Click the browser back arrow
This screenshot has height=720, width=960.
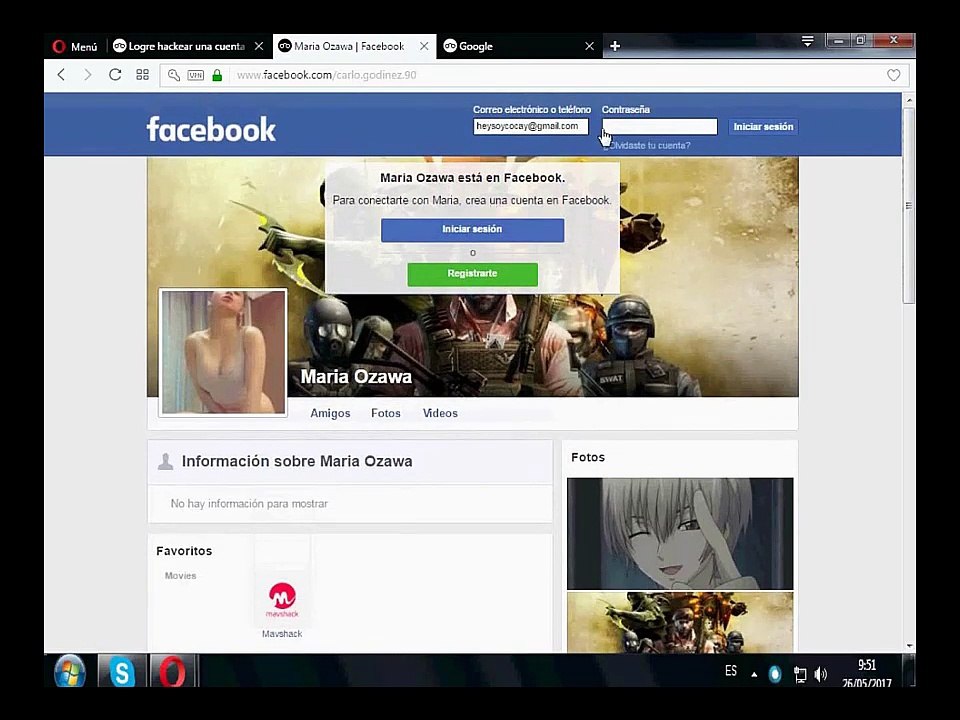tap(61, 75)
